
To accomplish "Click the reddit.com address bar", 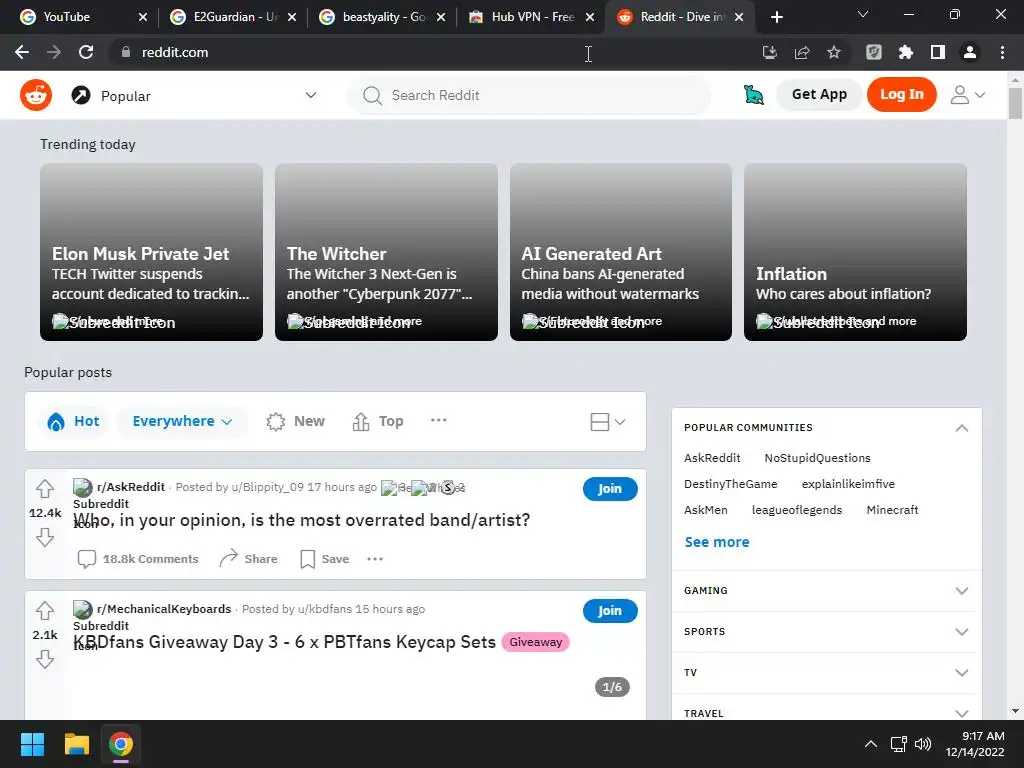I will coord(431,52).
